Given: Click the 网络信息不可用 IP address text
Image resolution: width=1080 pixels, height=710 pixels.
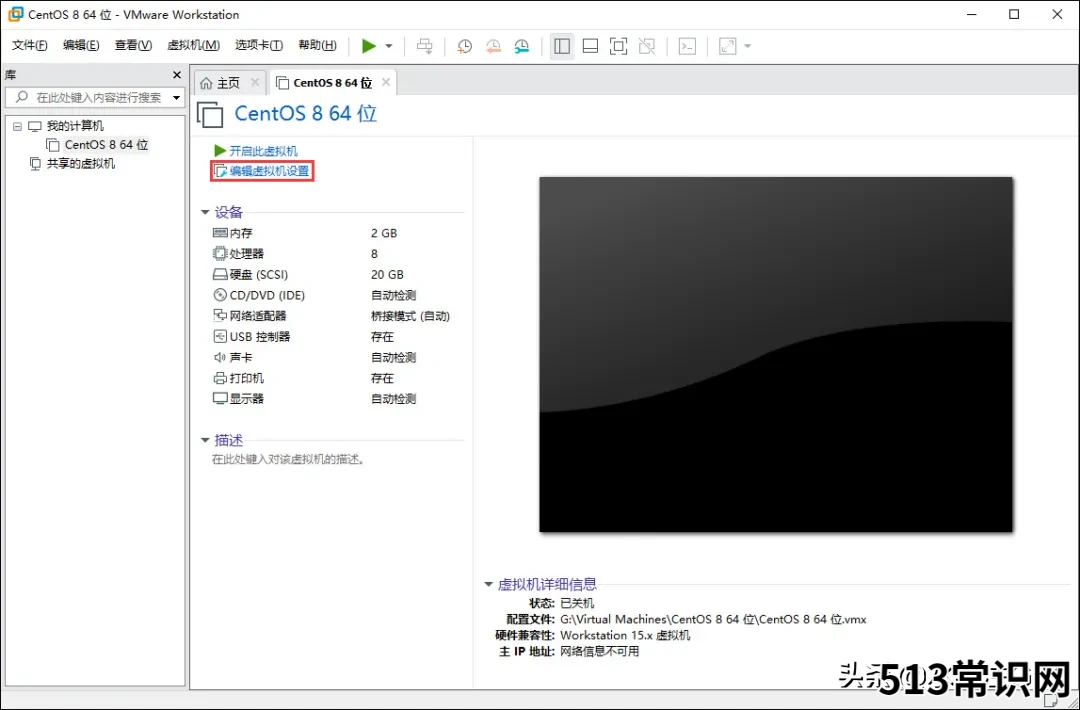Looking at the screenshot, I should [x=599, y=651].
